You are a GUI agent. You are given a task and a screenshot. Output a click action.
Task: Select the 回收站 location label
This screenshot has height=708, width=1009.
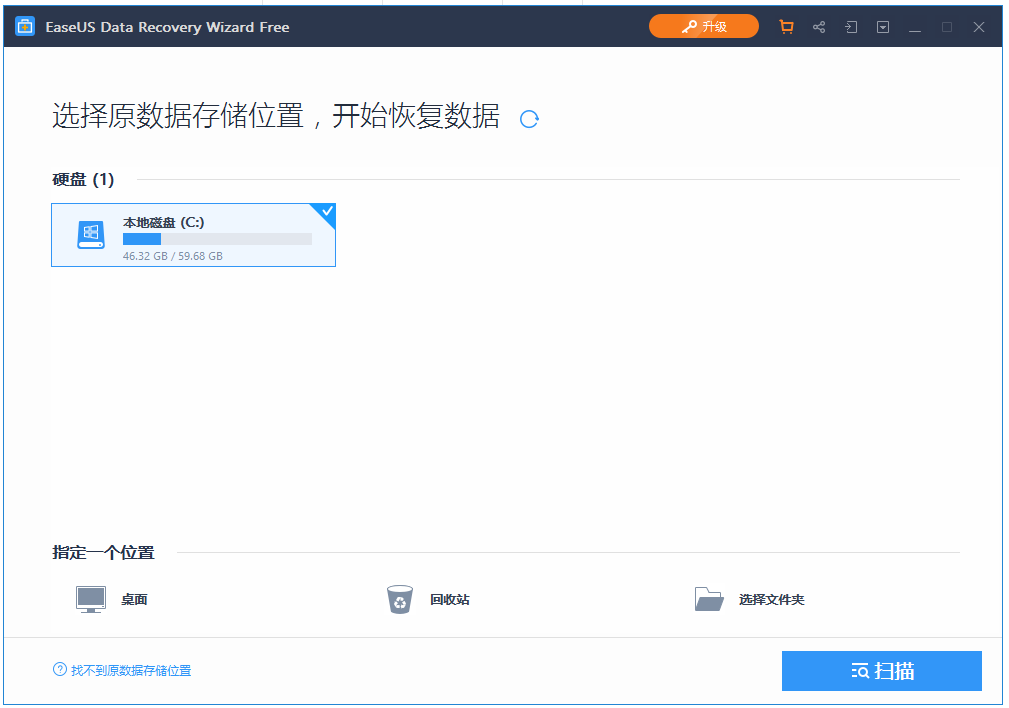pyautogui.click(x=450, y=600)
